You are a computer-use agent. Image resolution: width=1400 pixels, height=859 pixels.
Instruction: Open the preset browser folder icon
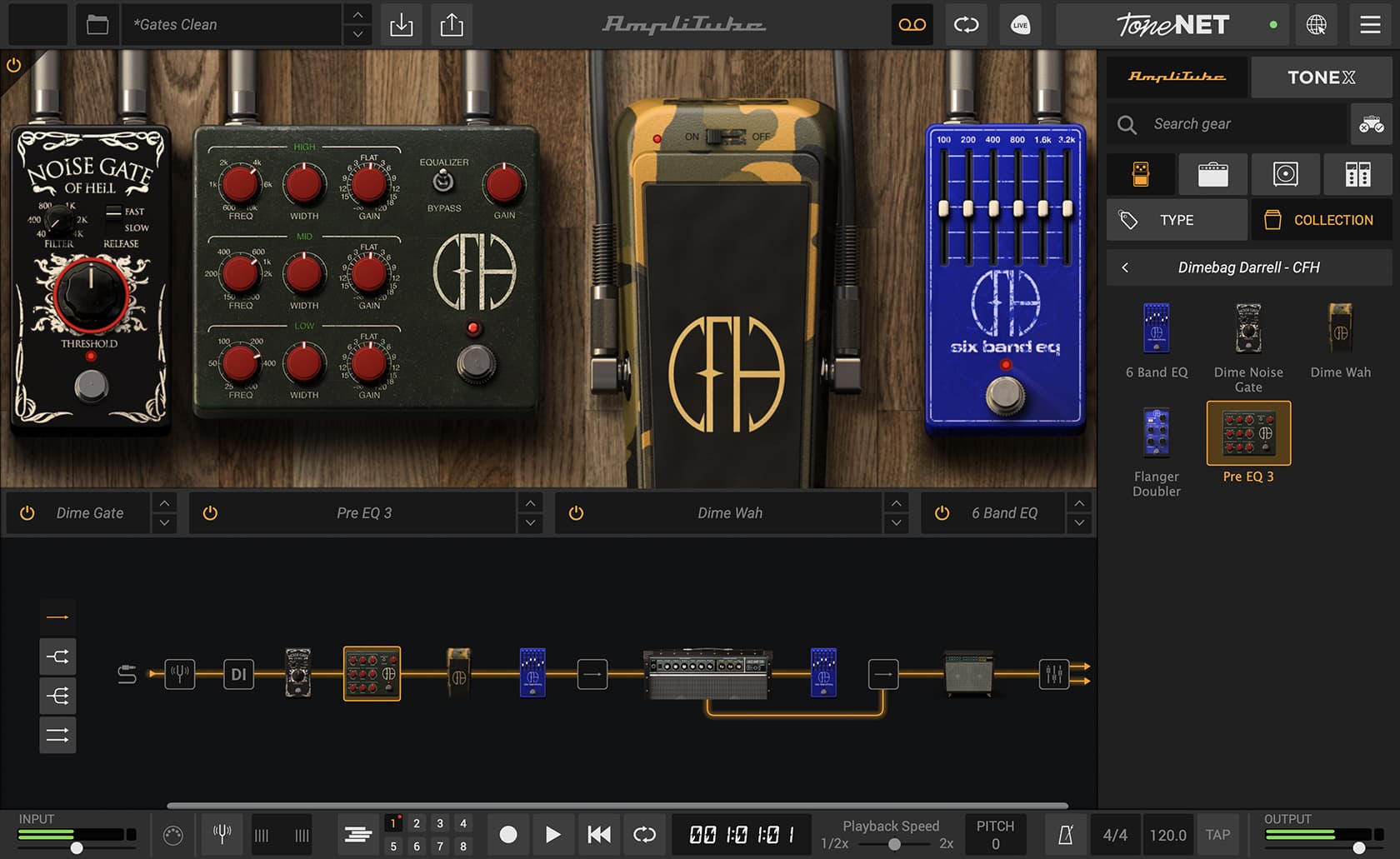tap(97, 25)
